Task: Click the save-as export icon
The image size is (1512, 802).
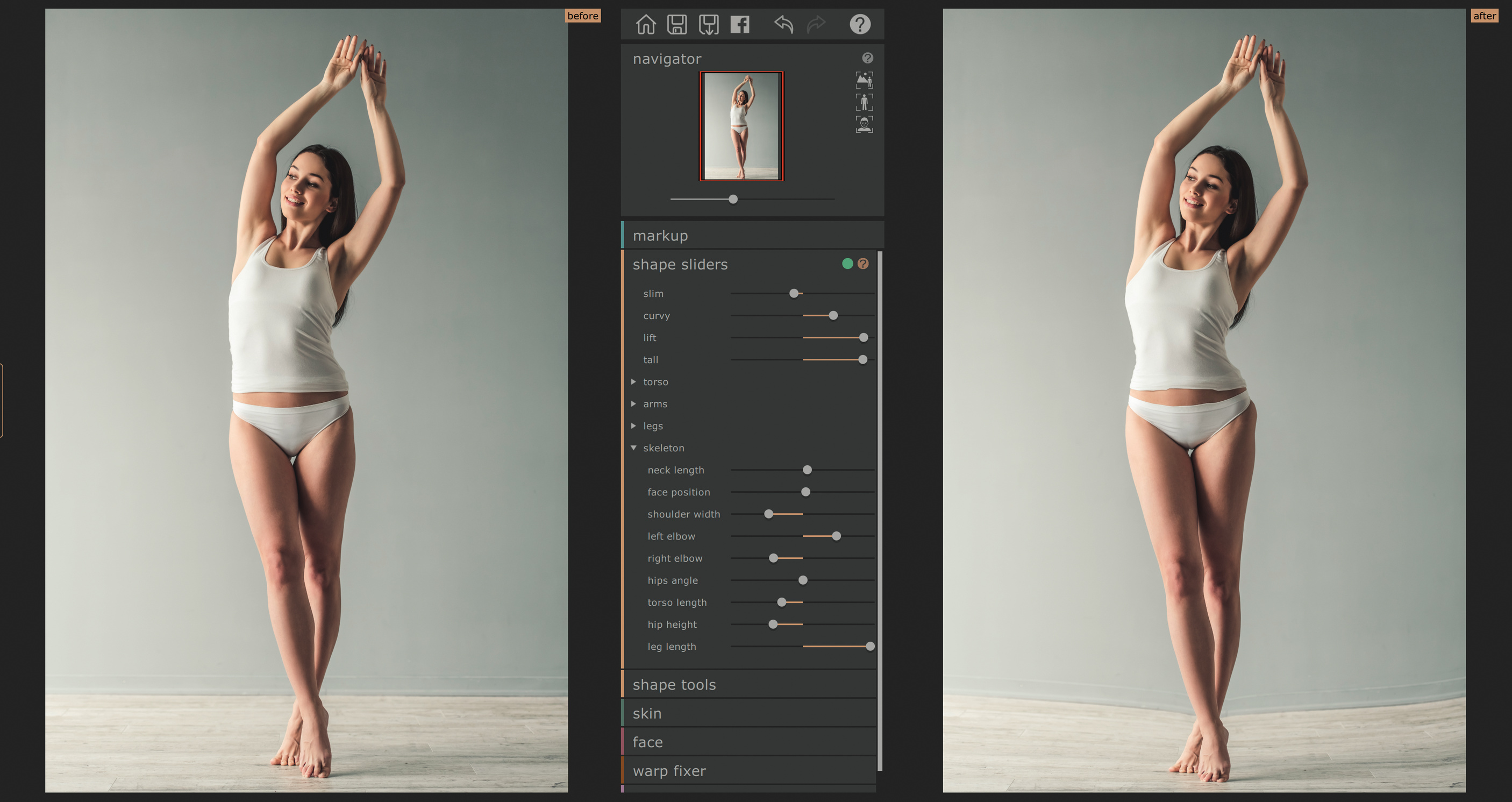Action: pos(709,25)
